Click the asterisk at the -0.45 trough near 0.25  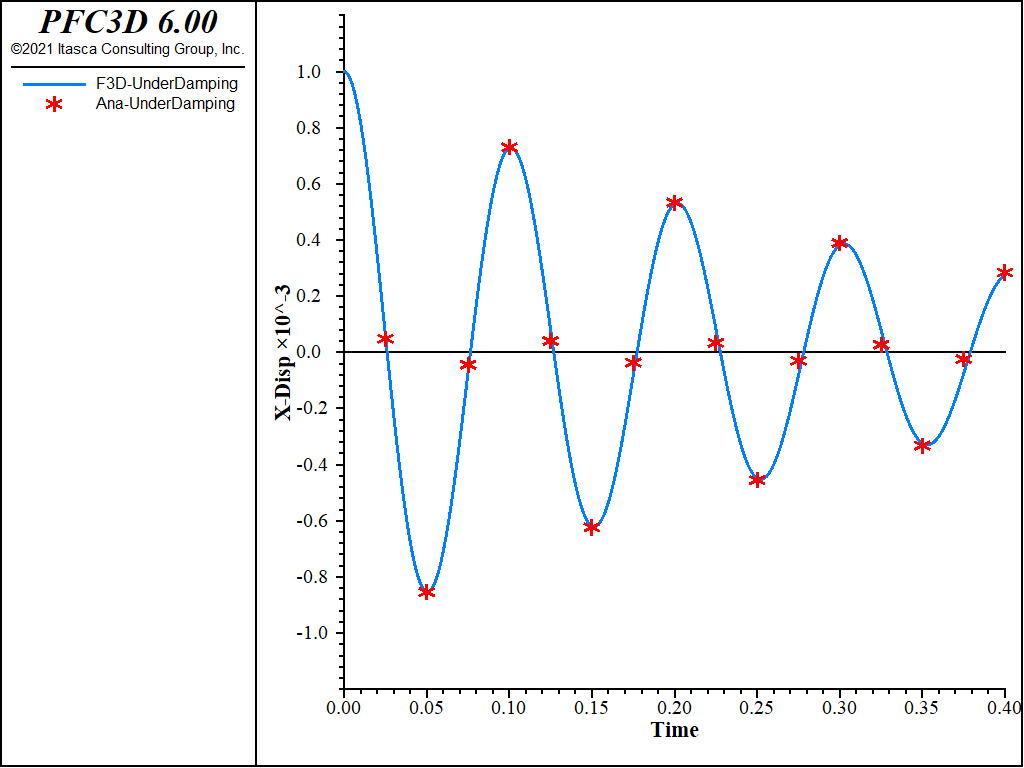coord(757,481)
